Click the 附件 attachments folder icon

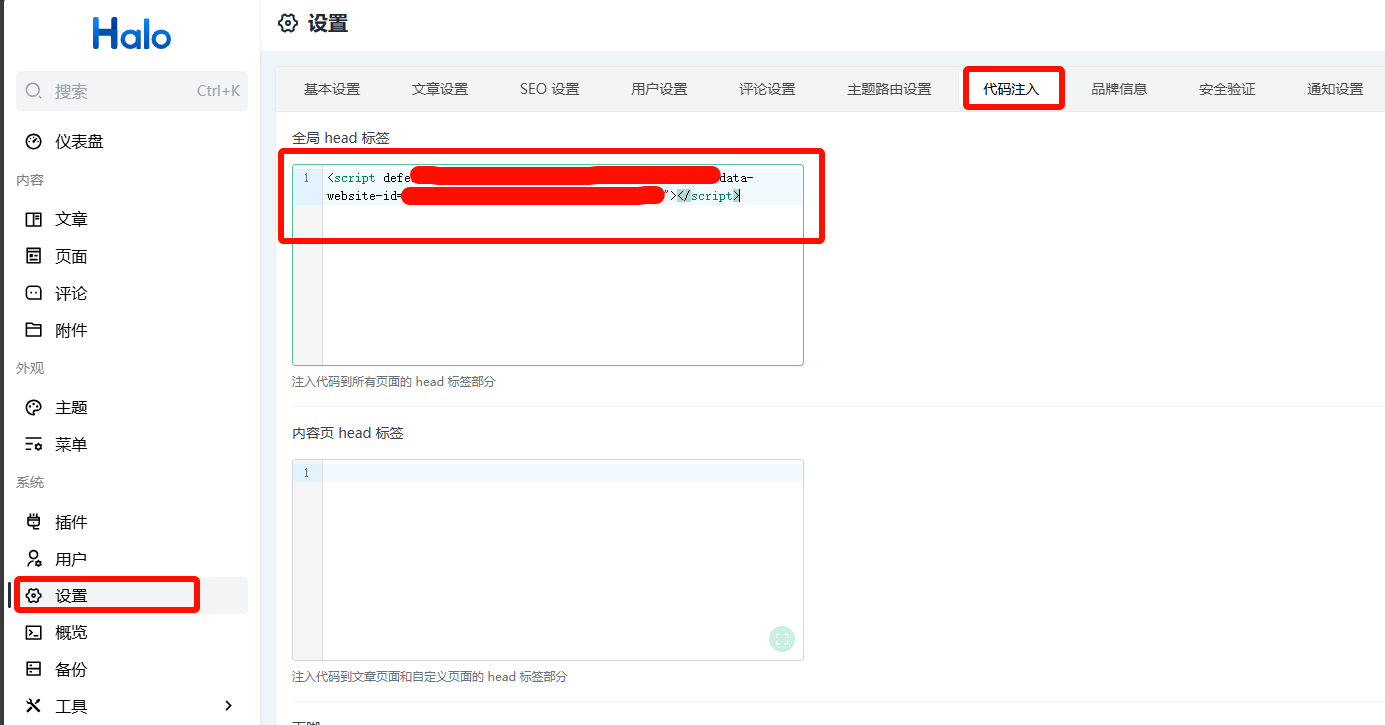point(34,330)
